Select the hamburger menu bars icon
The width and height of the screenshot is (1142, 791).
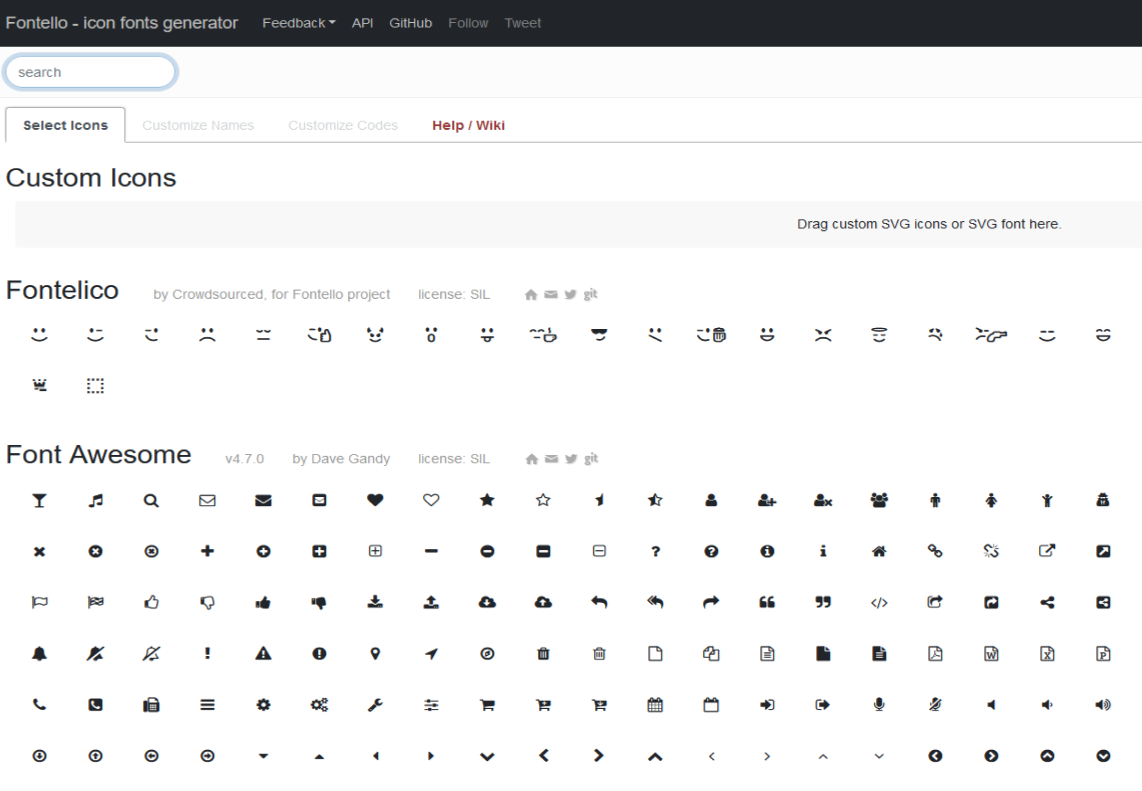(x=208, y=704)
